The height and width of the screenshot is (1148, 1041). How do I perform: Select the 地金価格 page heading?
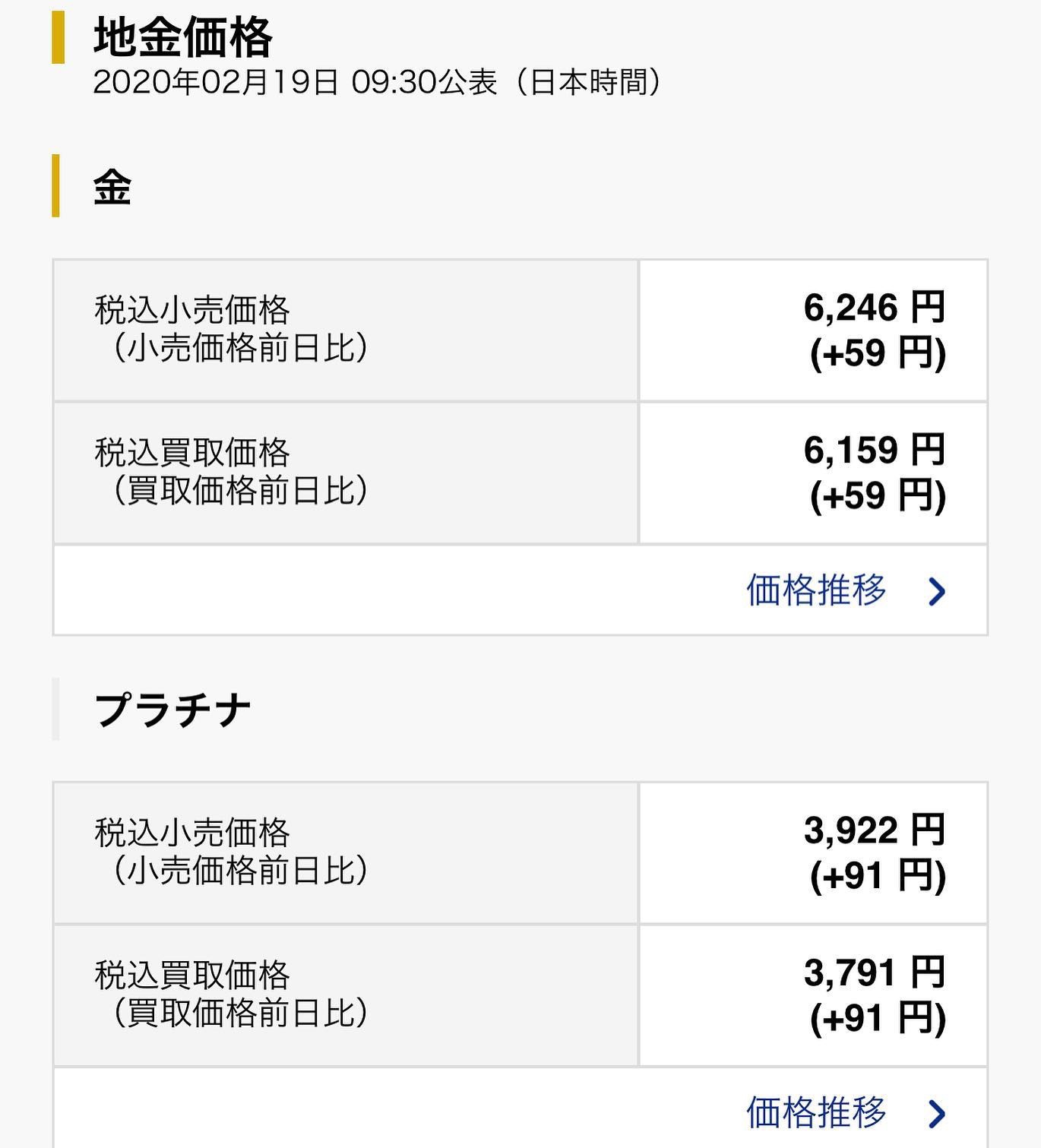182,37
